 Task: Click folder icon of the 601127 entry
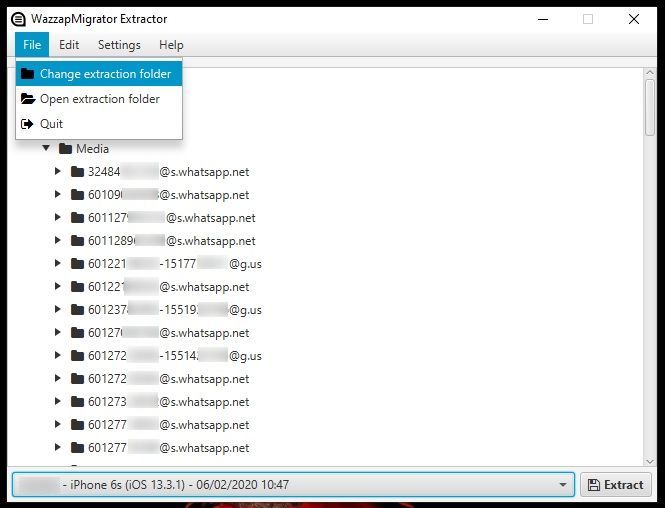pyautogui.click(x=77, y=218)
